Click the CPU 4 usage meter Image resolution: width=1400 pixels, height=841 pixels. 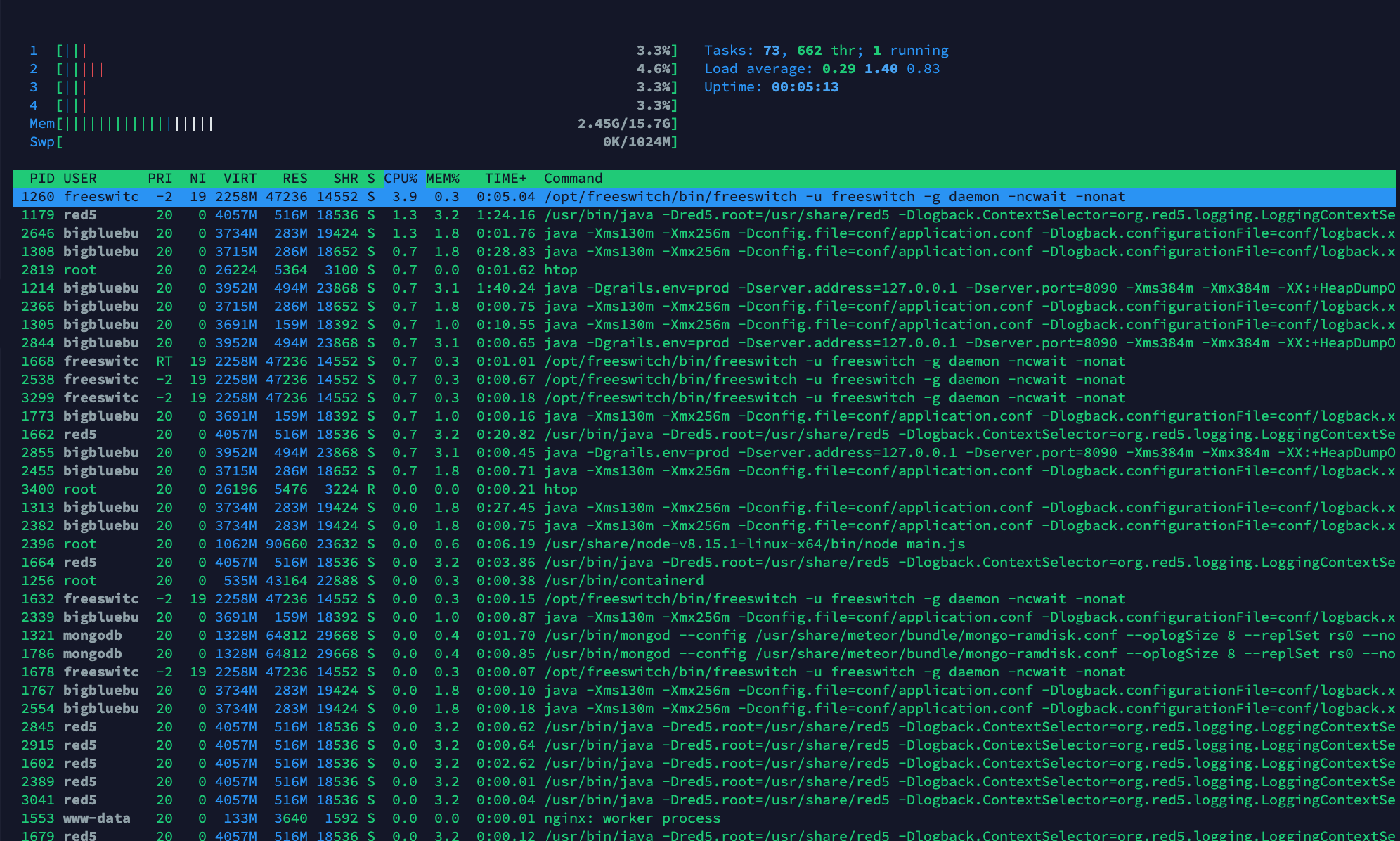tap(354, 105)
